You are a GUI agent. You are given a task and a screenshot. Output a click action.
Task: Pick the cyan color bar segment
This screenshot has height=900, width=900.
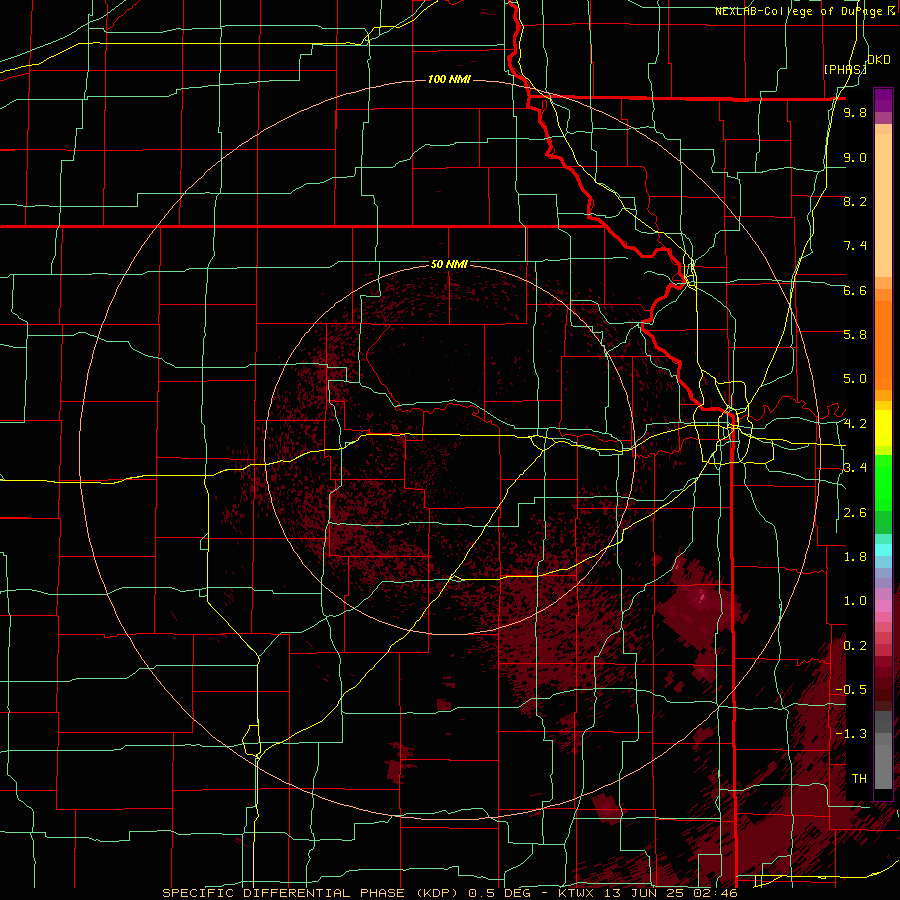tap(883, 549)
